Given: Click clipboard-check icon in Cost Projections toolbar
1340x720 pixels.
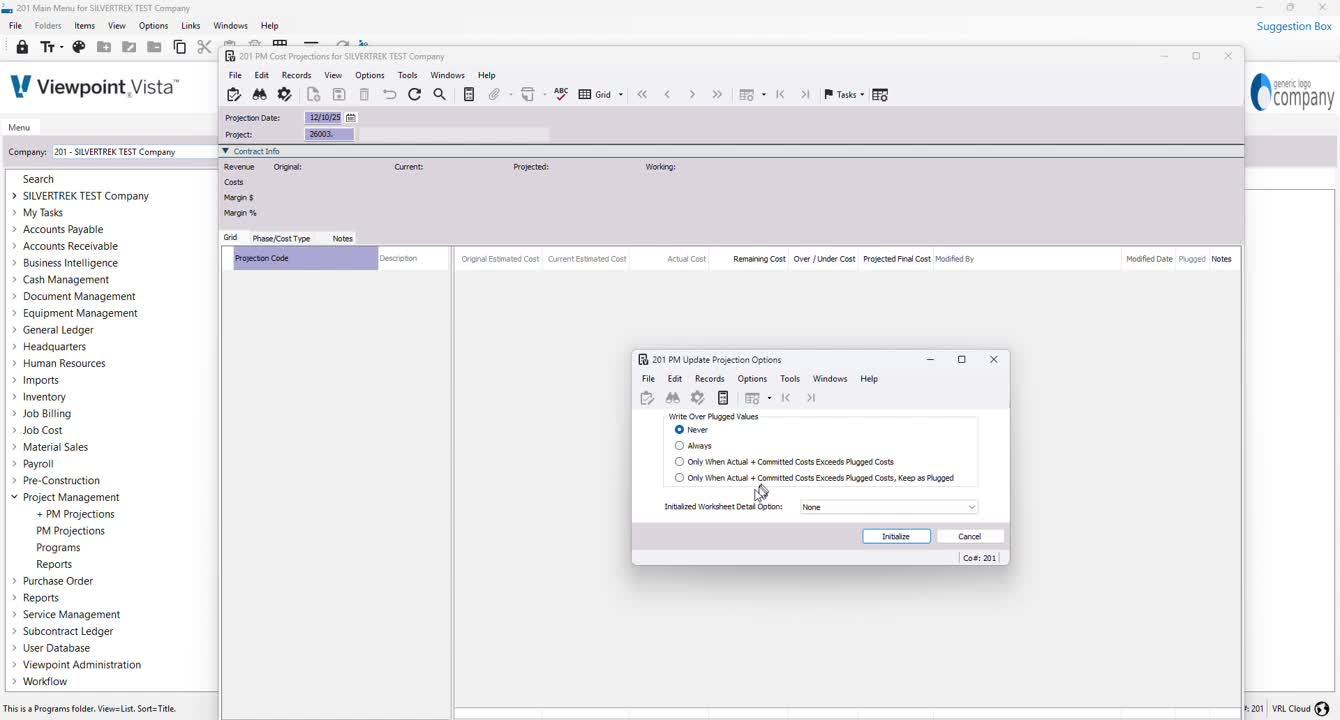Looking at the screenshot, I should (x=234, y=95).
